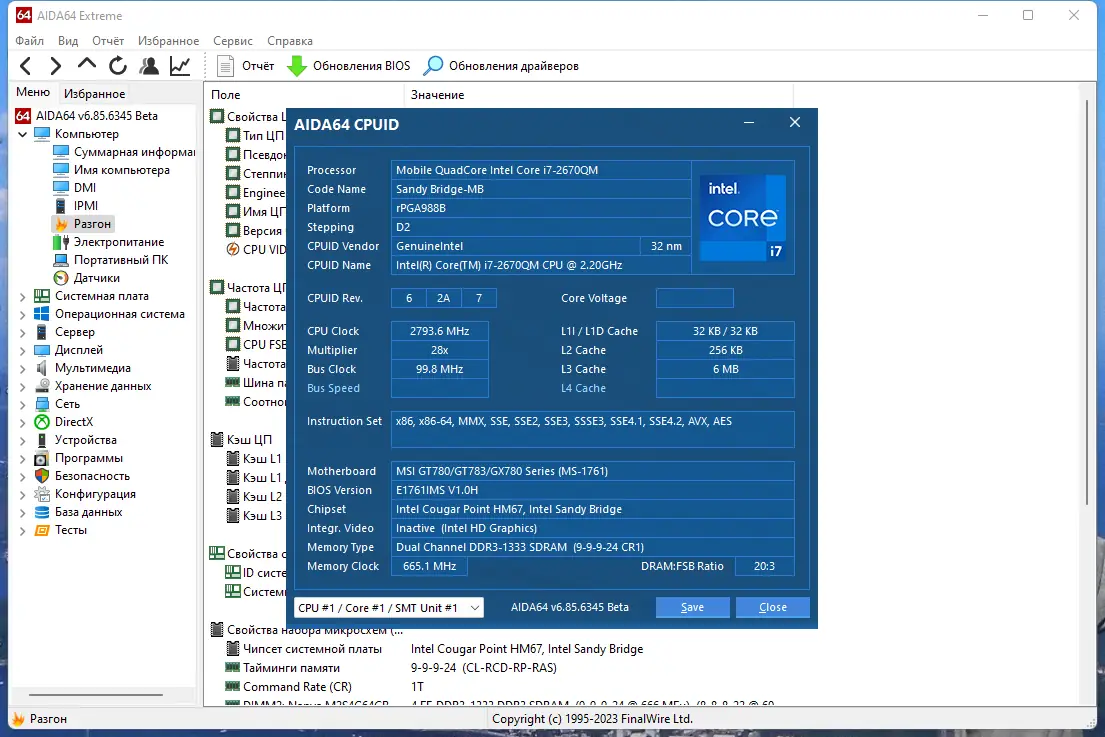
Task: Select Суммарная информация tree item
Action: click(124, 152)
